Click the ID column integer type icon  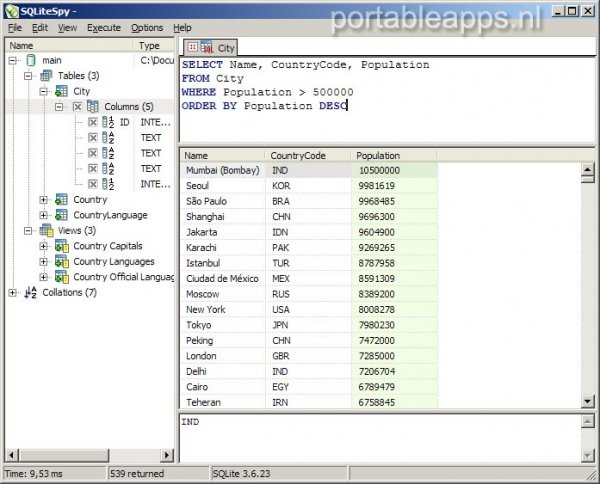coord(108,122)
